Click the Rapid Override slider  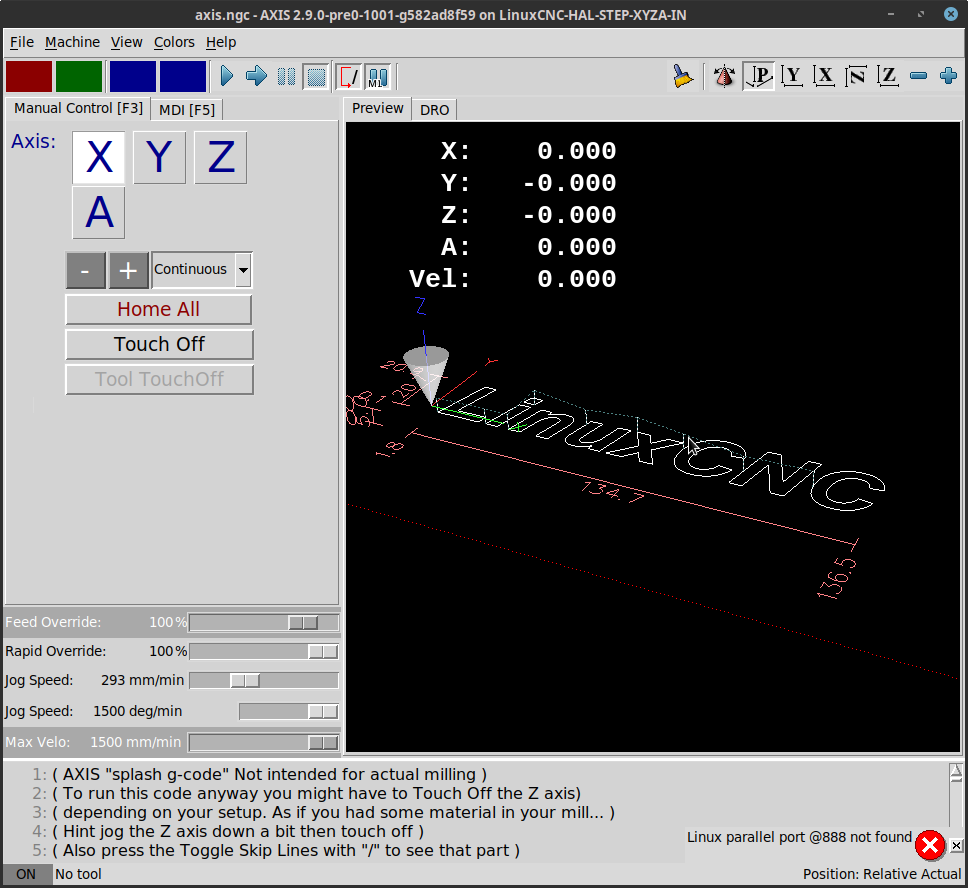pos(264,651)
